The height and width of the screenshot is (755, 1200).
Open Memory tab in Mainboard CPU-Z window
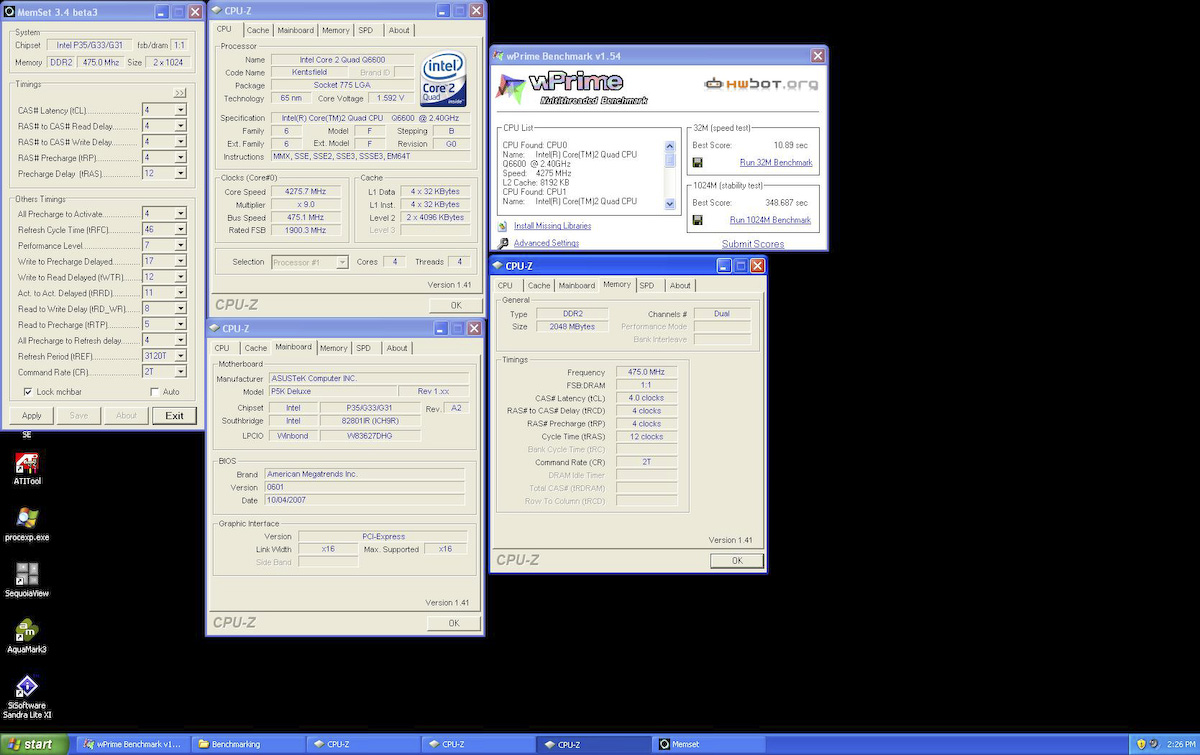coord(334,348)
